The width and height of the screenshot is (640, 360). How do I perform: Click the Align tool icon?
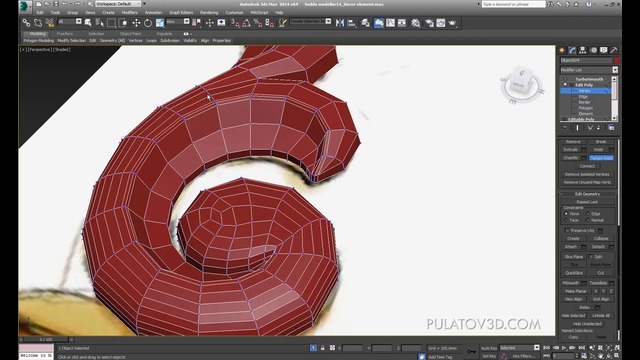point(351,23)
